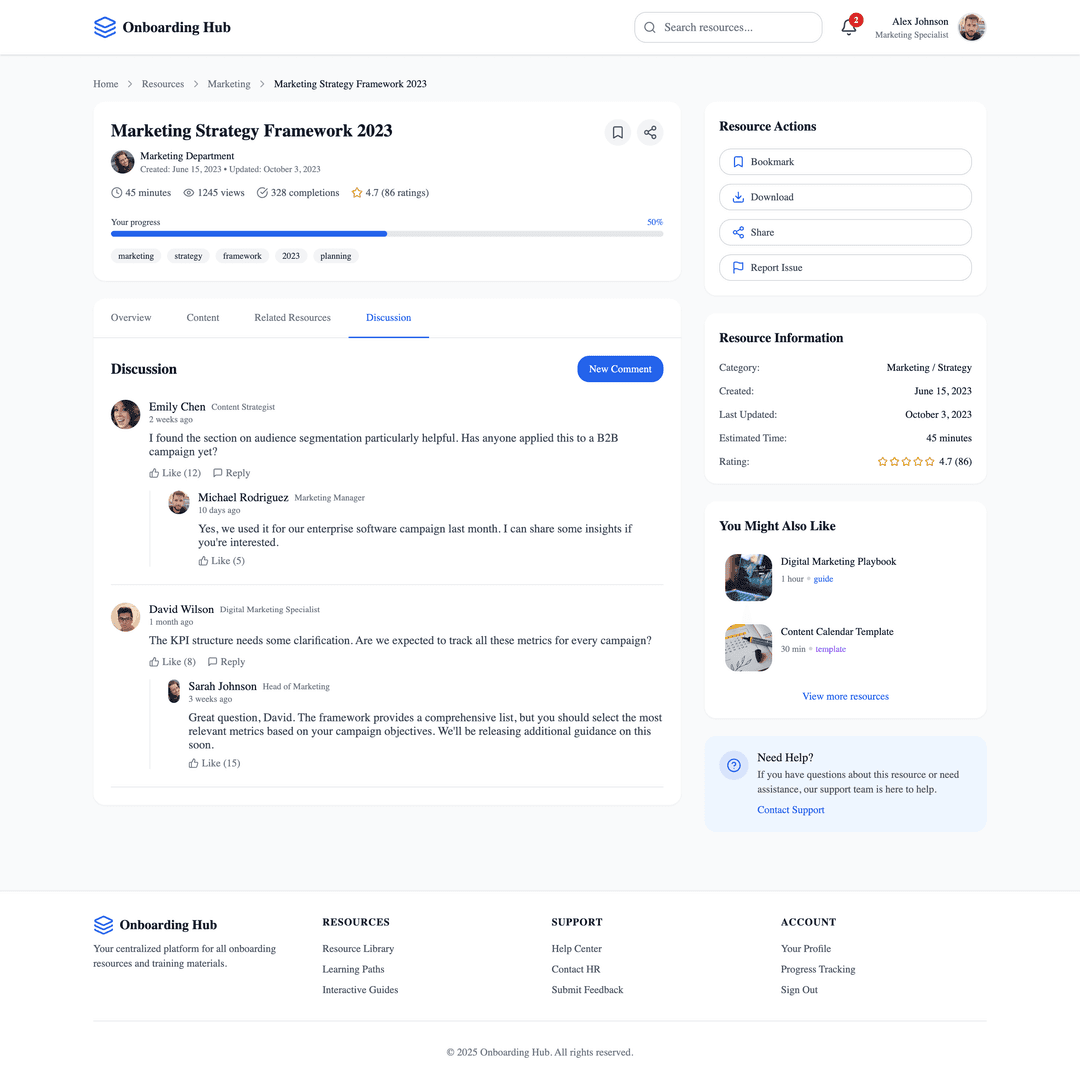Click David Wilson's avatar

click(x=125, y=617)
